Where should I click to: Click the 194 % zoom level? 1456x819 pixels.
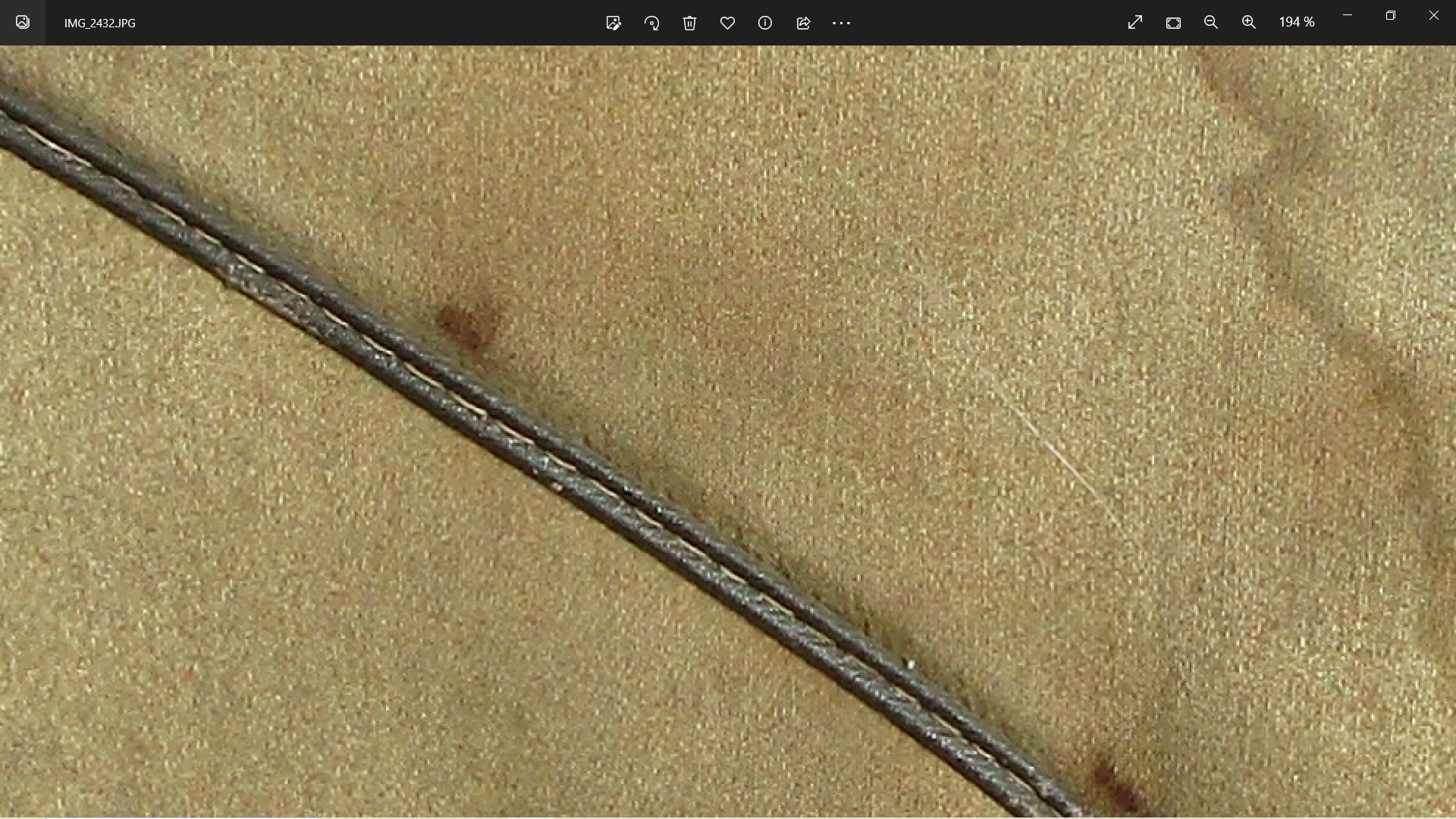click(1296, 23)
